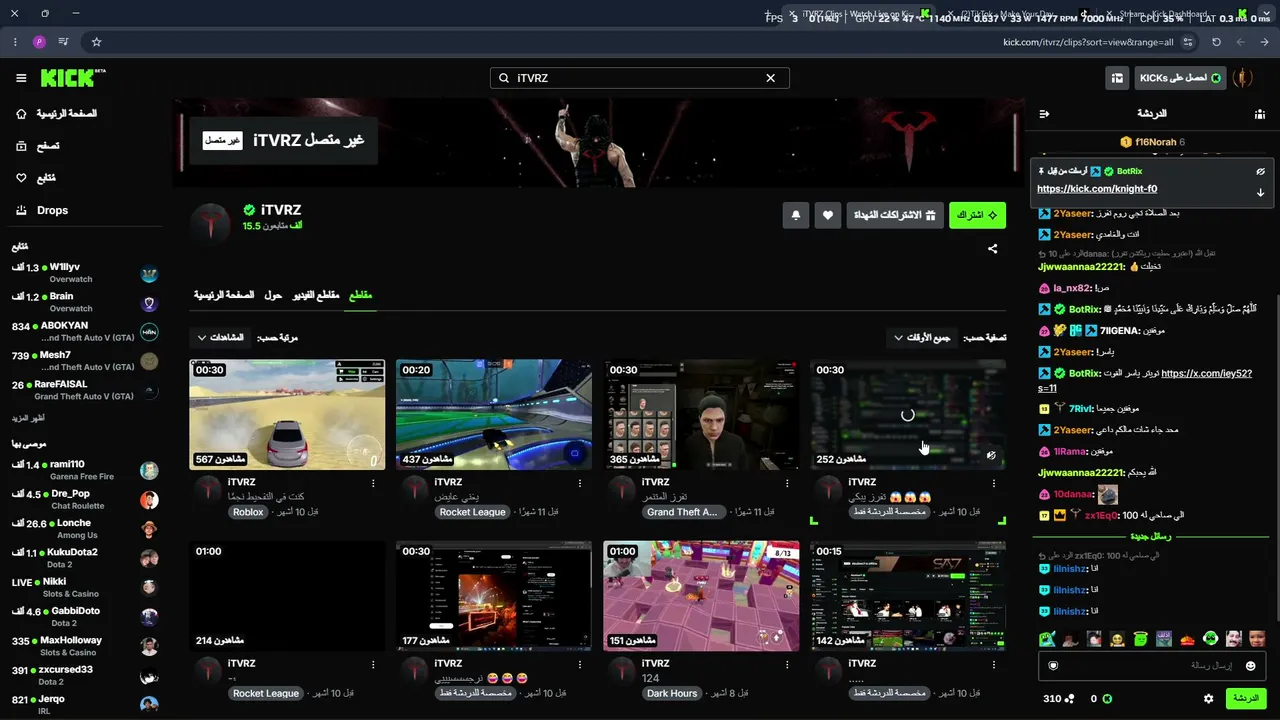Click the Grand Theft A... category tag
Image resolution: width=1280 pixels, height=720 pixels.
682,512
